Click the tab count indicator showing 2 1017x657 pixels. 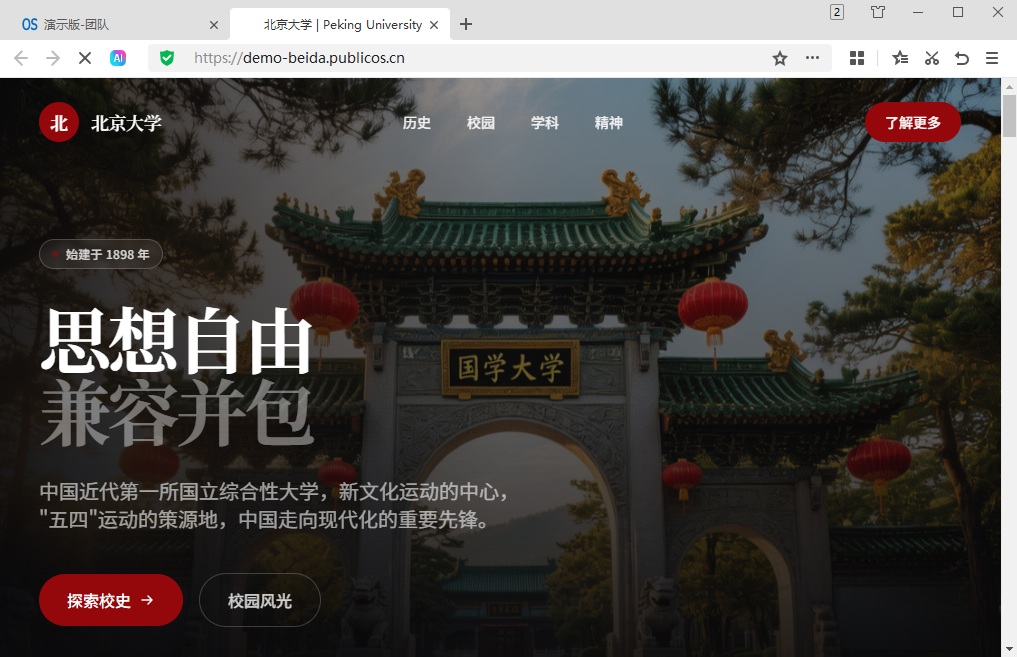(837, 12)
